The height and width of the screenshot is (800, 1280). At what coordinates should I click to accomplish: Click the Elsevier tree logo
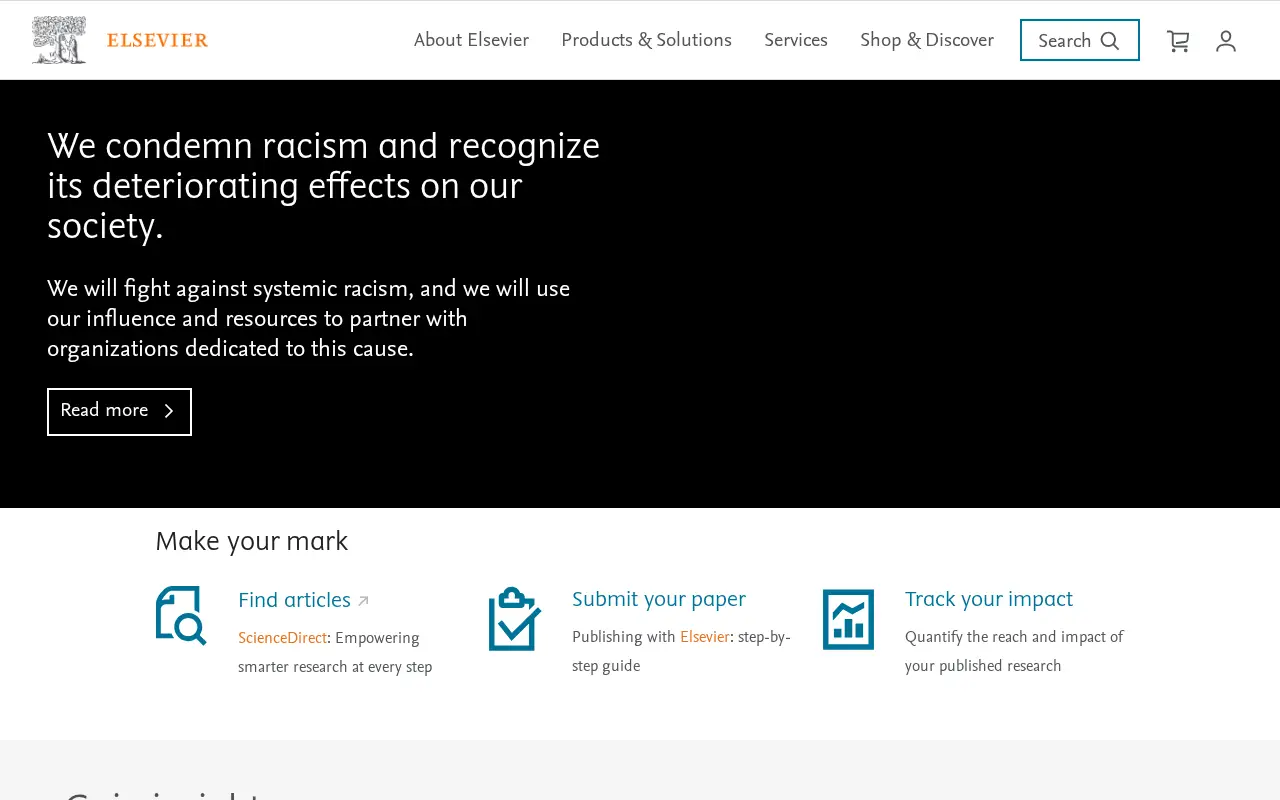point(59,40)
